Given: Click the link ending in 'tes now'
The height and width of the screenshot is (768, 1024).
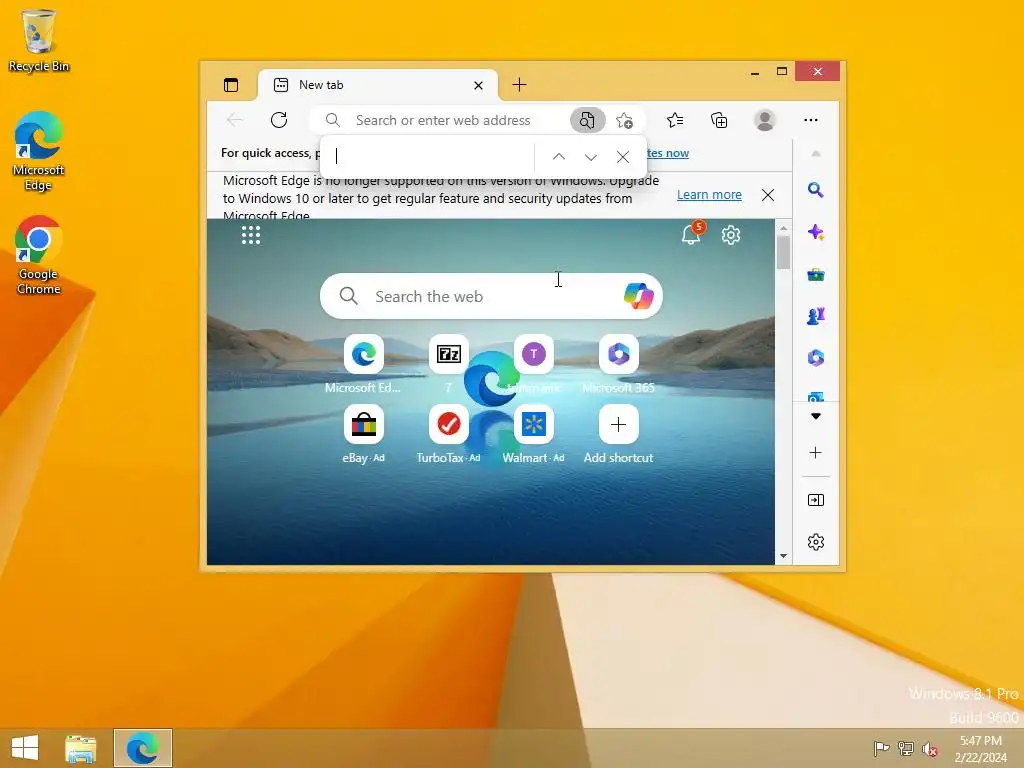Looking at the screenshot, I should [667, 153].
